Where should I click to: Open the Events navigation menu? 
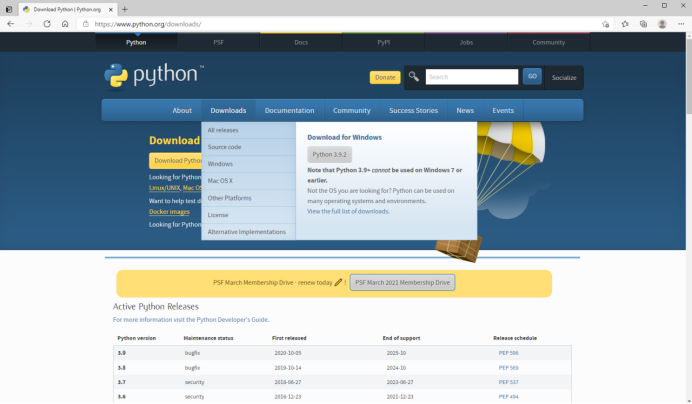click(503, 110)
